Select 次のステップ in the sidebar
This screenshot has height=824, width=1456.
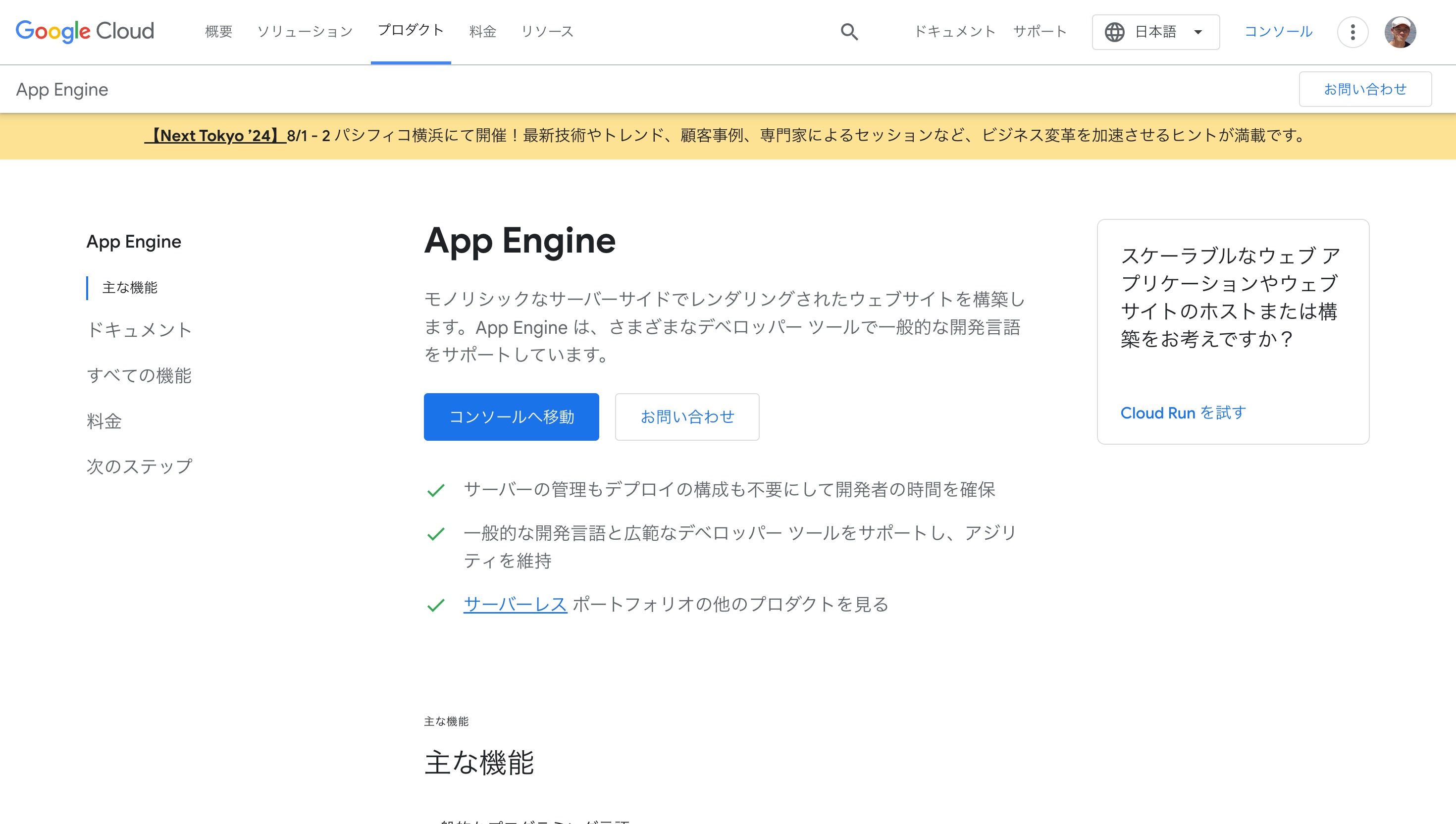pyautogui.click(x=139, y=466)
